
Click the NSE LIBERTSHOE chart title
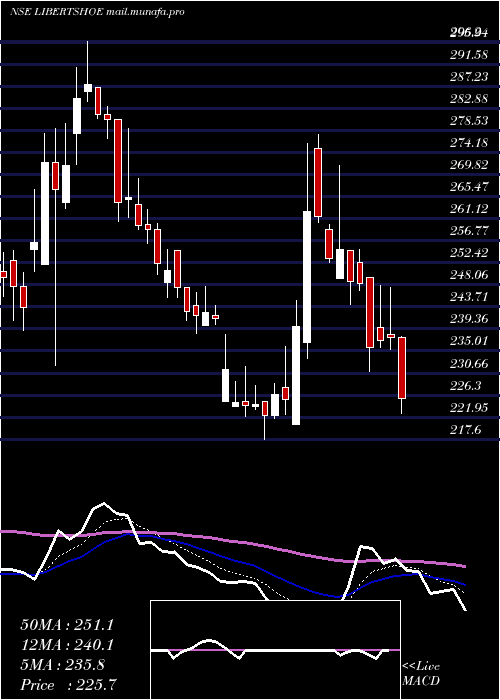[97, 12]
